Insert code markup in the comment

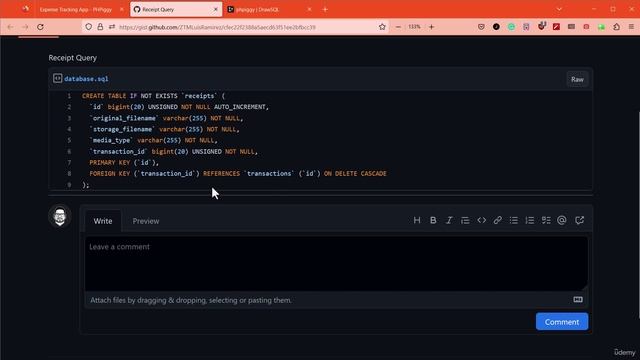[x=482, y=220]
